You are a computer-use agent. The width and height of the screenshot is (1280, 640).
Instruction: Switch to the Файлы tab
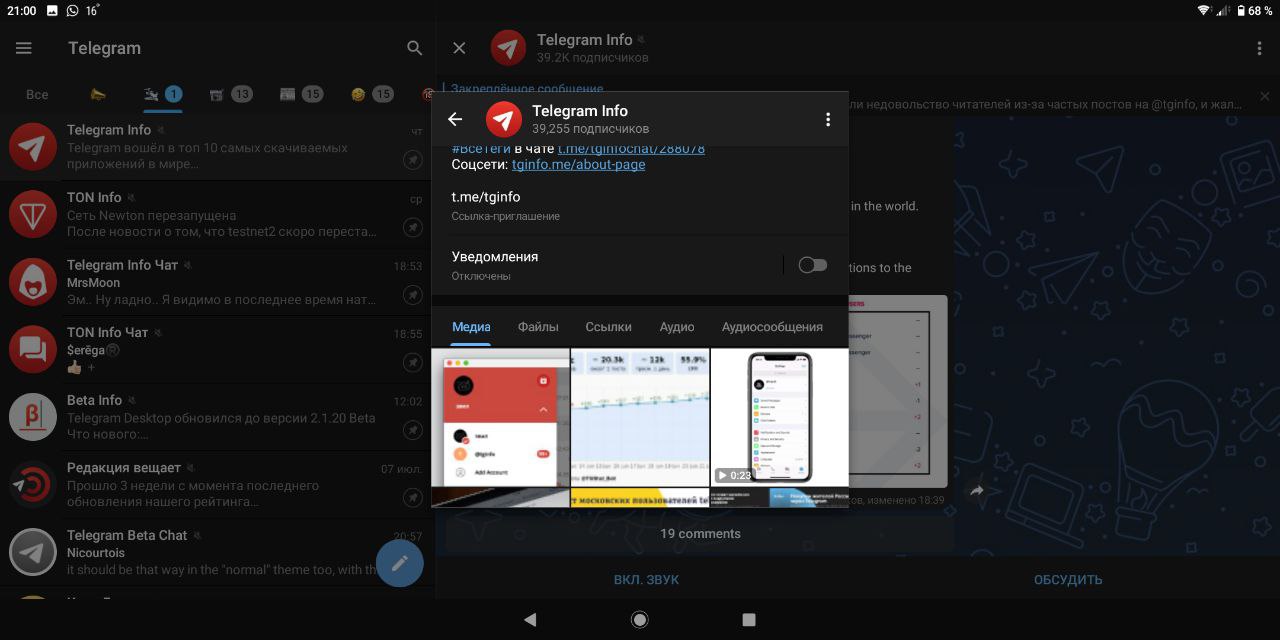pyautogui.click(x=538, y=327)
